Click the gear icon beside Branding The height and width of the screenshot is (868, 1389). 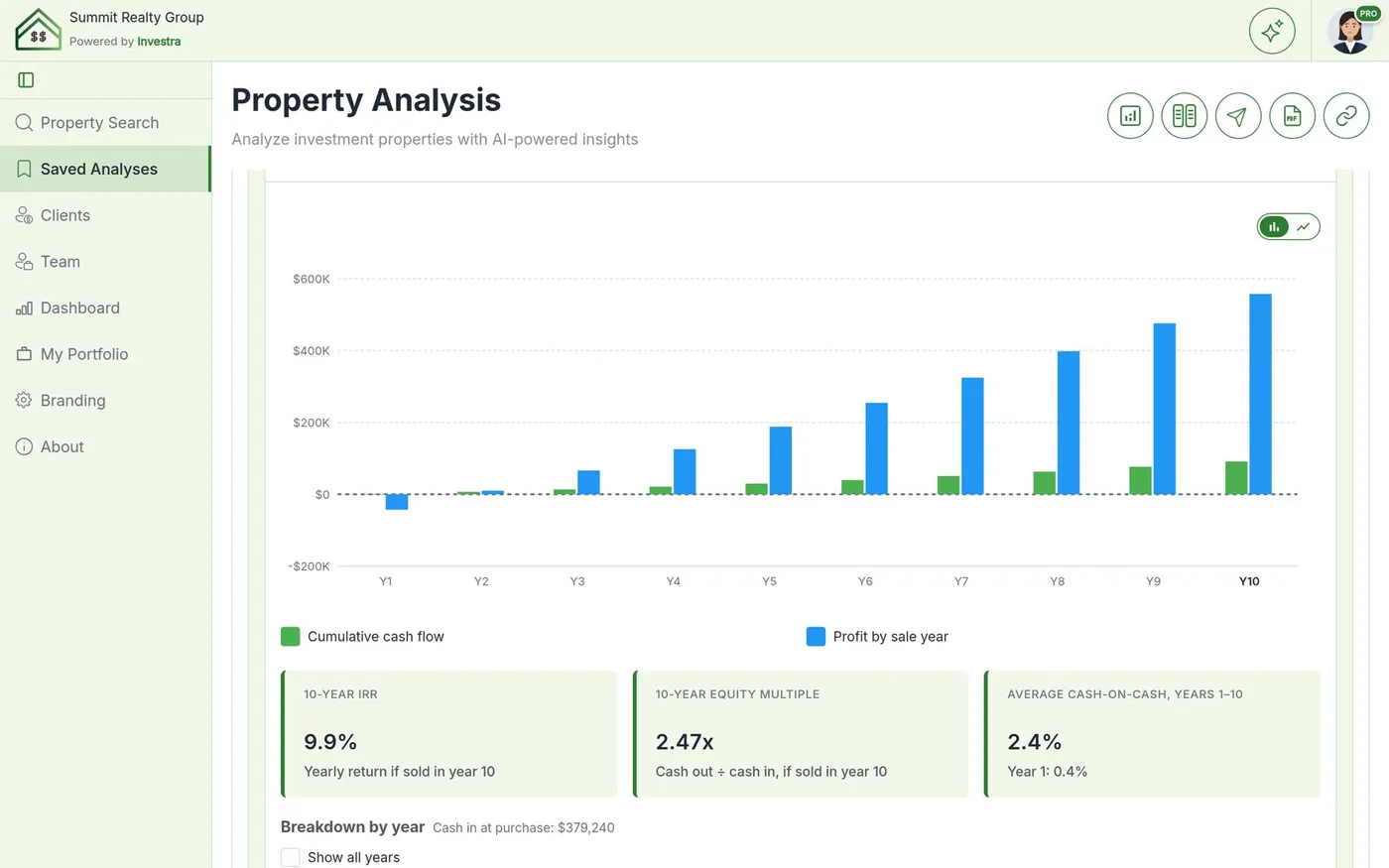[24, 401]
